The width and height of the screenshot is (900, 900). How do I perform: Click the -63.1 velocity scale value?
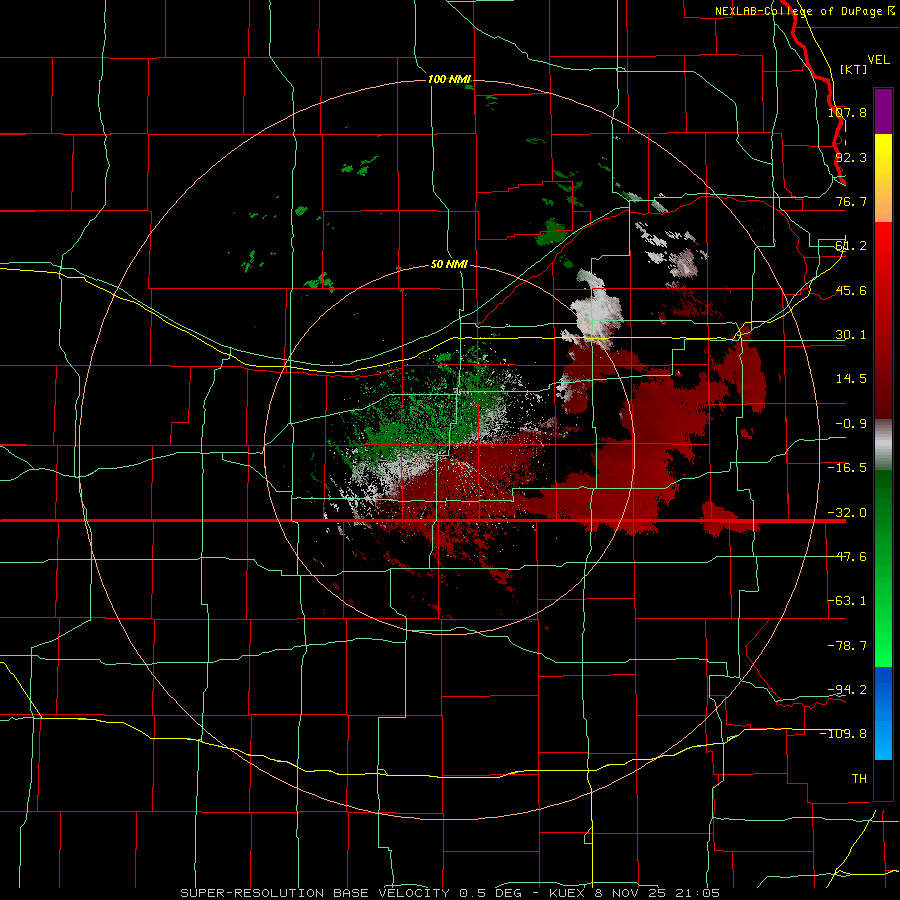847,601
